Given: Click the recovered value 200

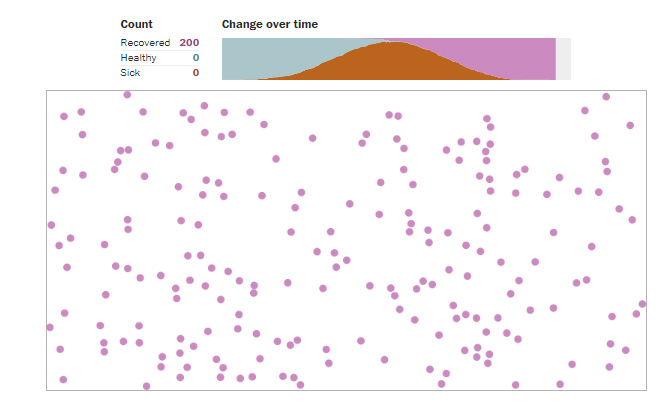Looking at the screenshot, I should pos(189,42).
